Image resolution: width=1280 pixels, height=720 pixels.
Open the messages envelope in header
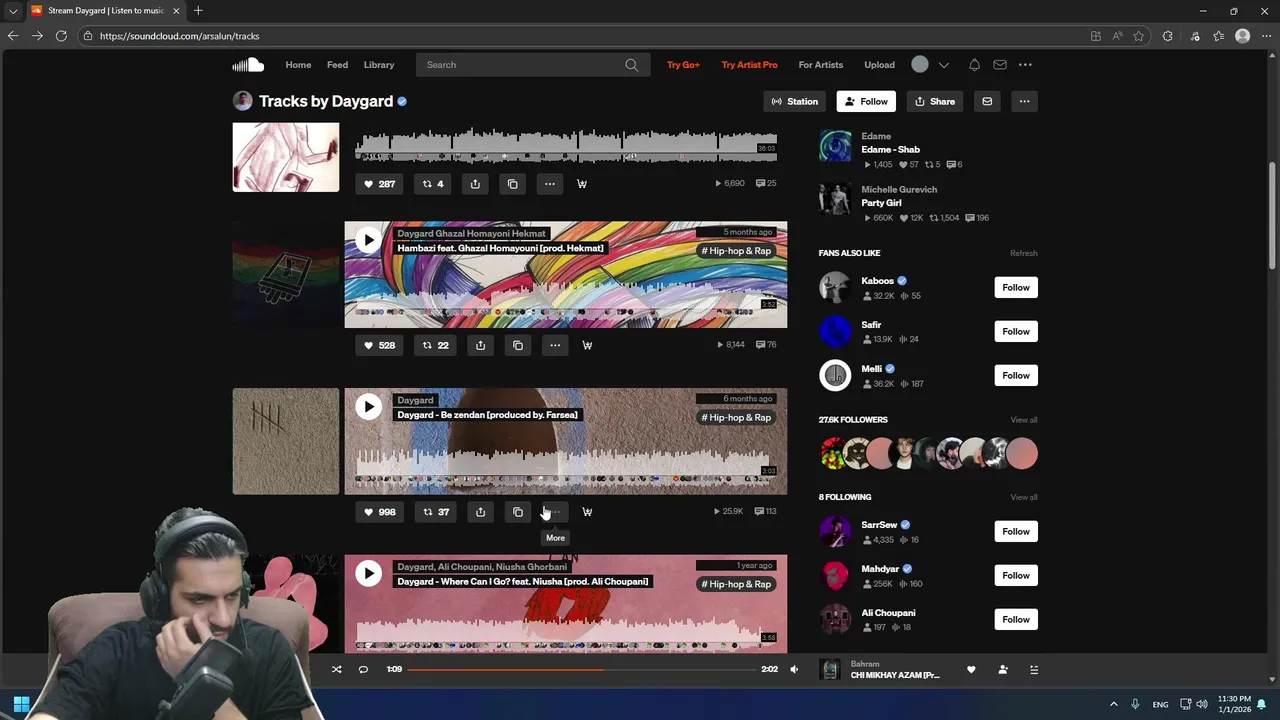999,65
